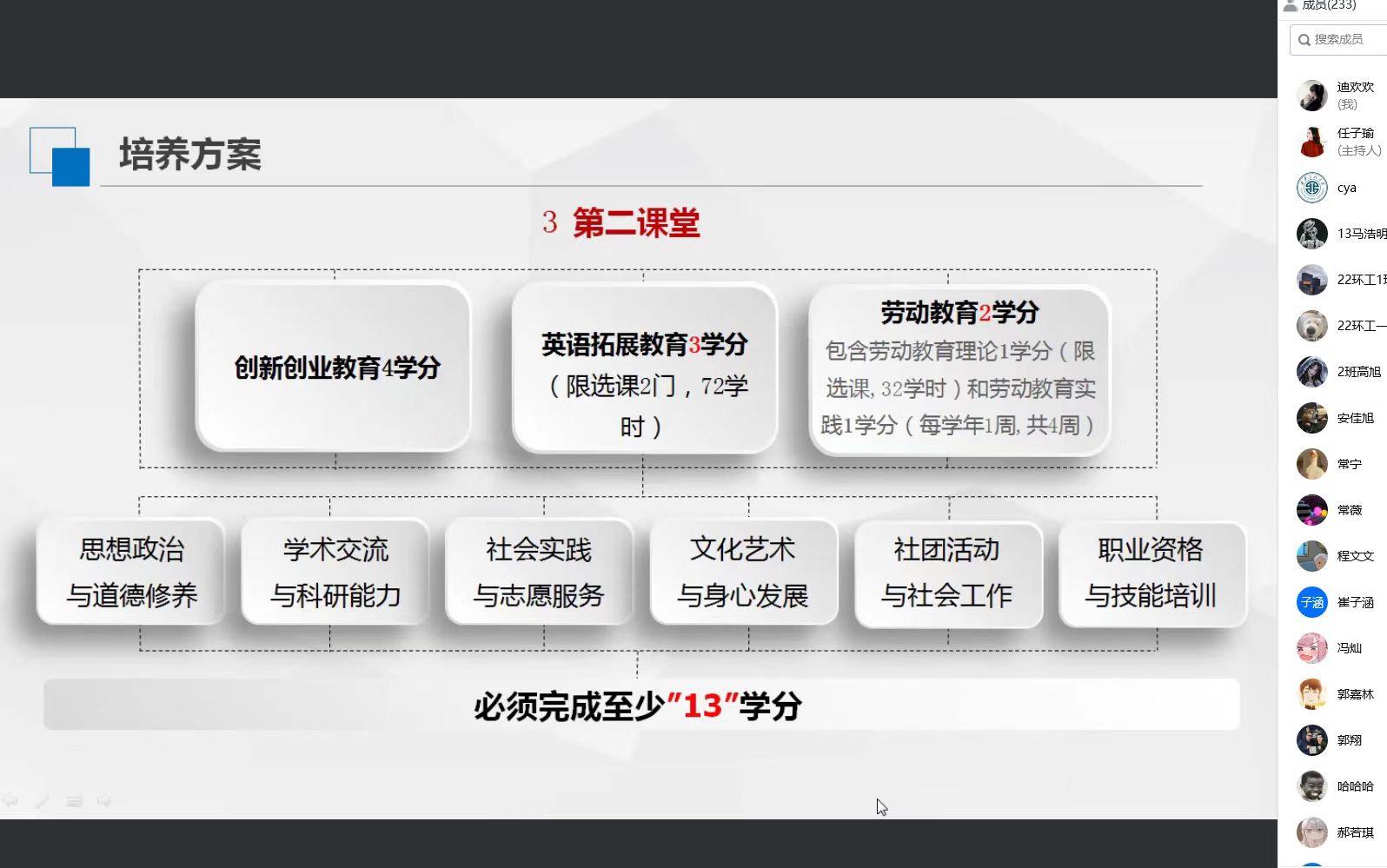Click the next slide arrow in slideshow controls

(x=104, y=801)
